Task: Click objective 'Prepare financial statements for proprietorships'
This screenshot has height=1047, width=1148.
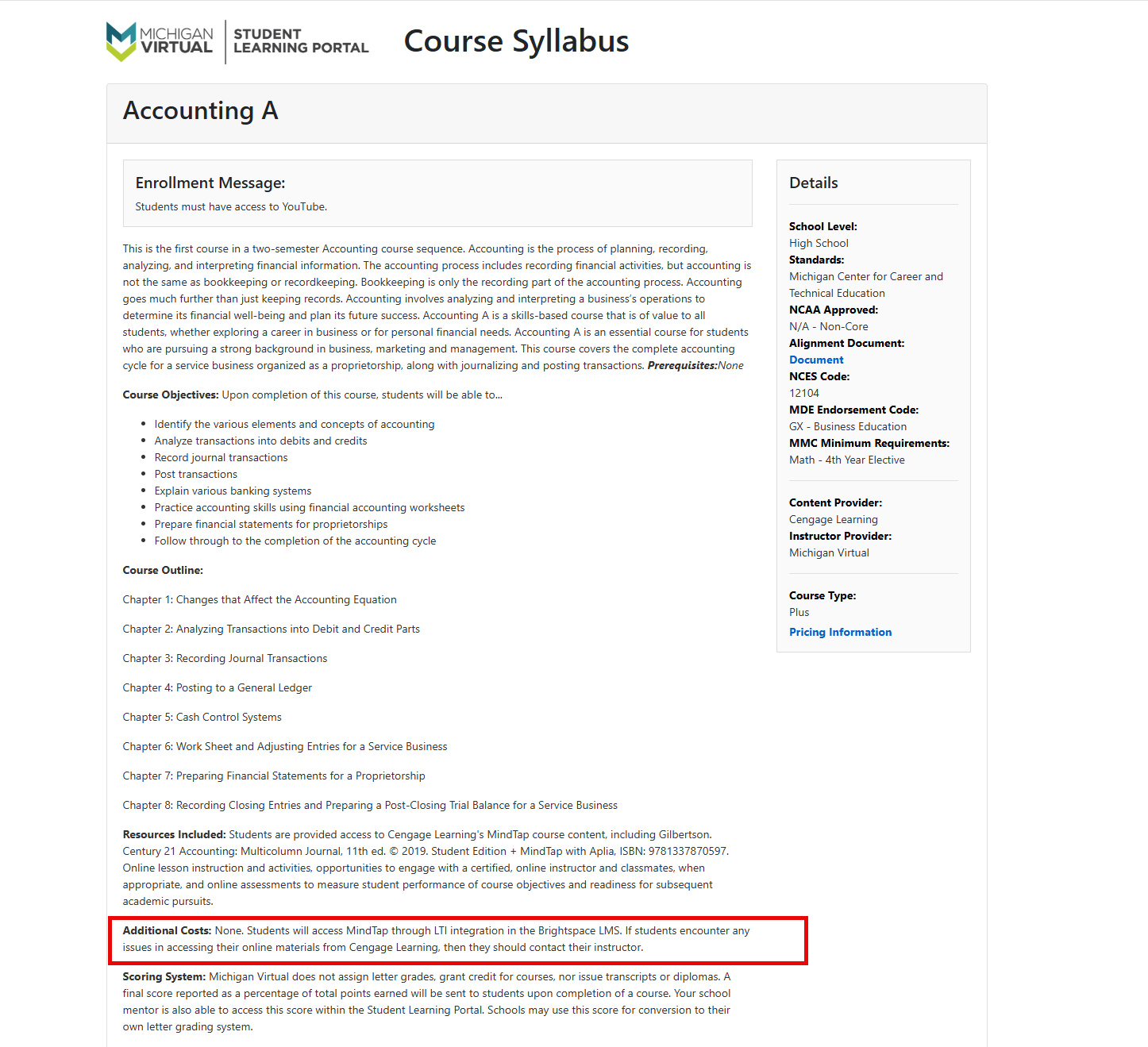Action: point(271,524)
